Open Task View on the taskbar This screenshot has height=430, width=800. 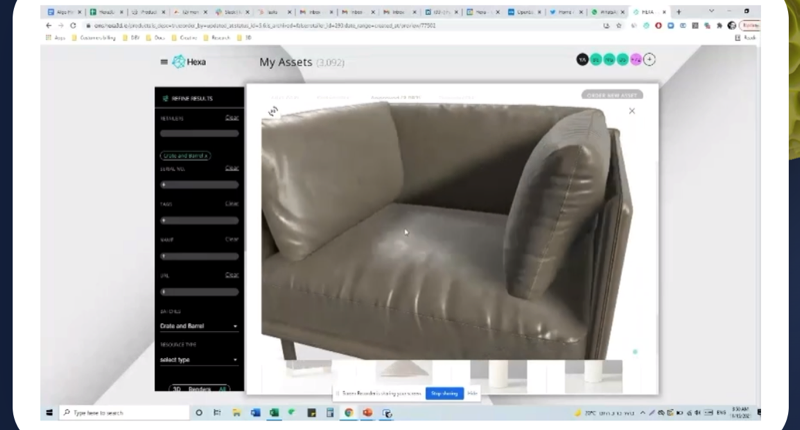click(x=217, y=413)
